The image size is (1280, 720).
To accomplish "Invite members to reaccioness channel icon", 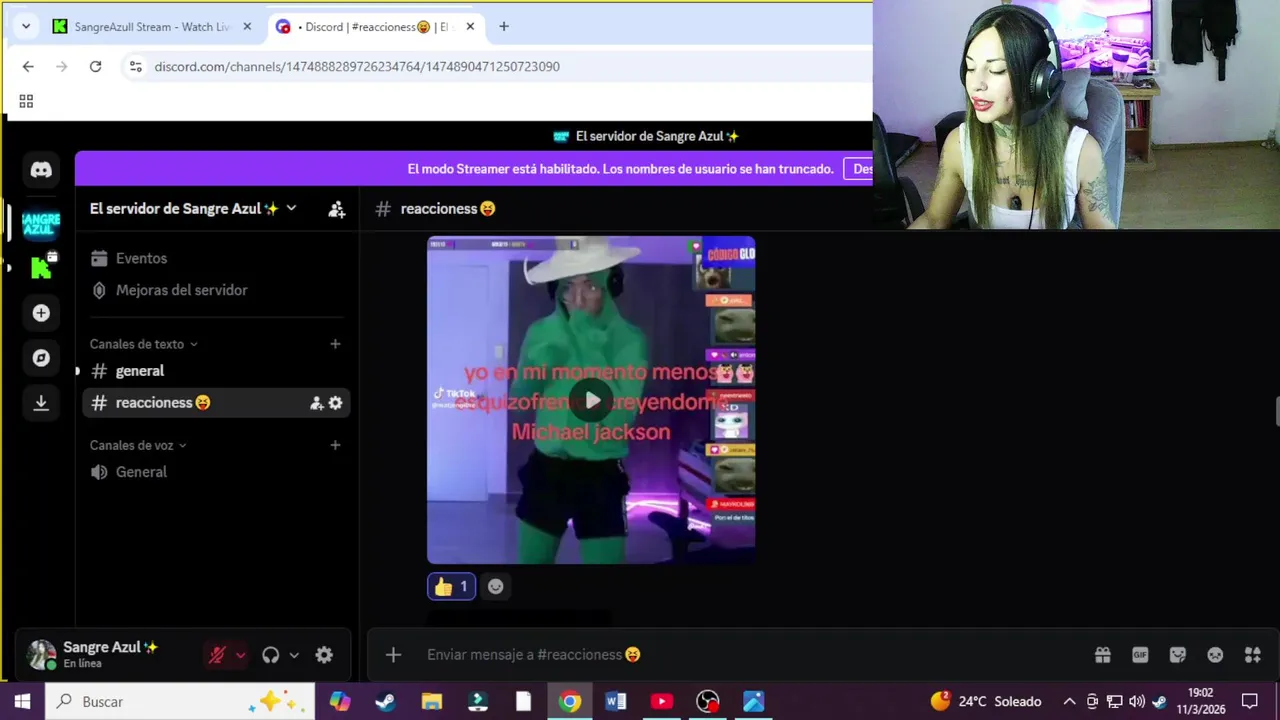I will tap(317, 402).
